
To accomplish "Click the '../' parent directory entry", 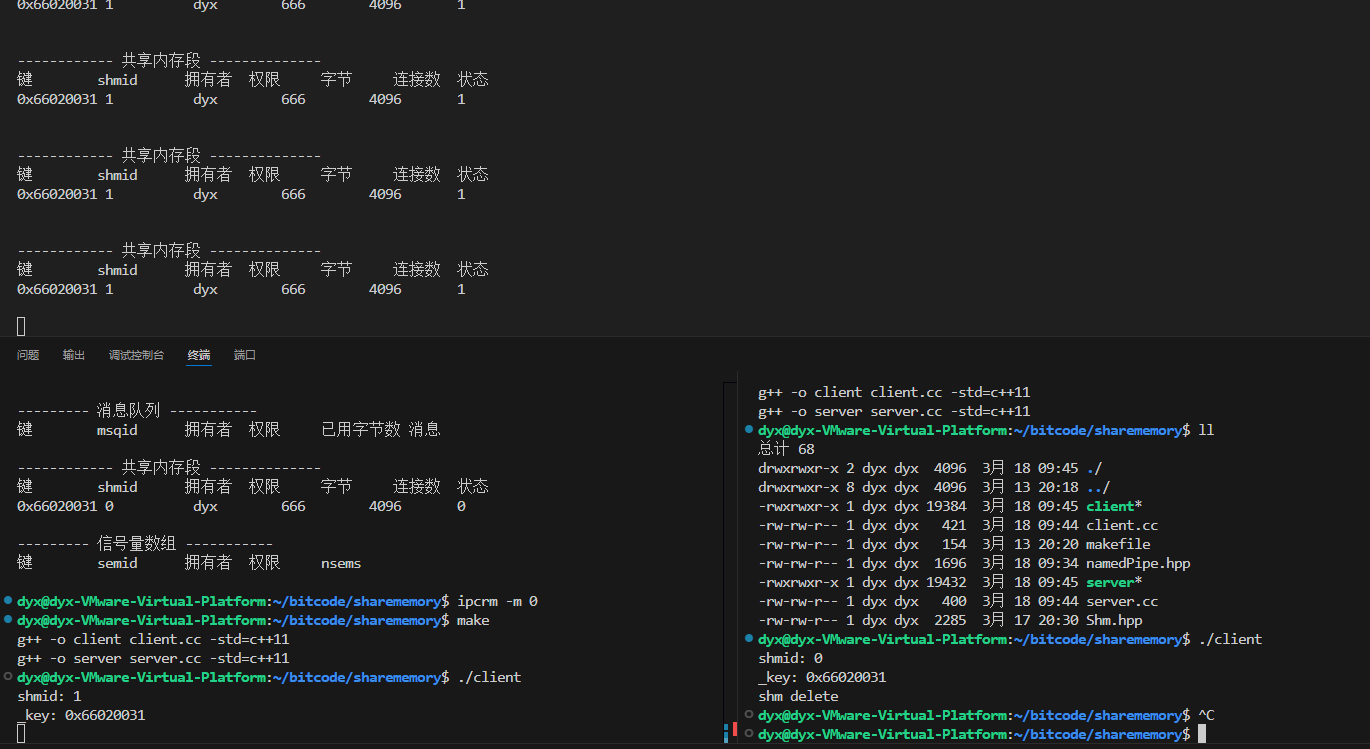I will pos(1098,487).
